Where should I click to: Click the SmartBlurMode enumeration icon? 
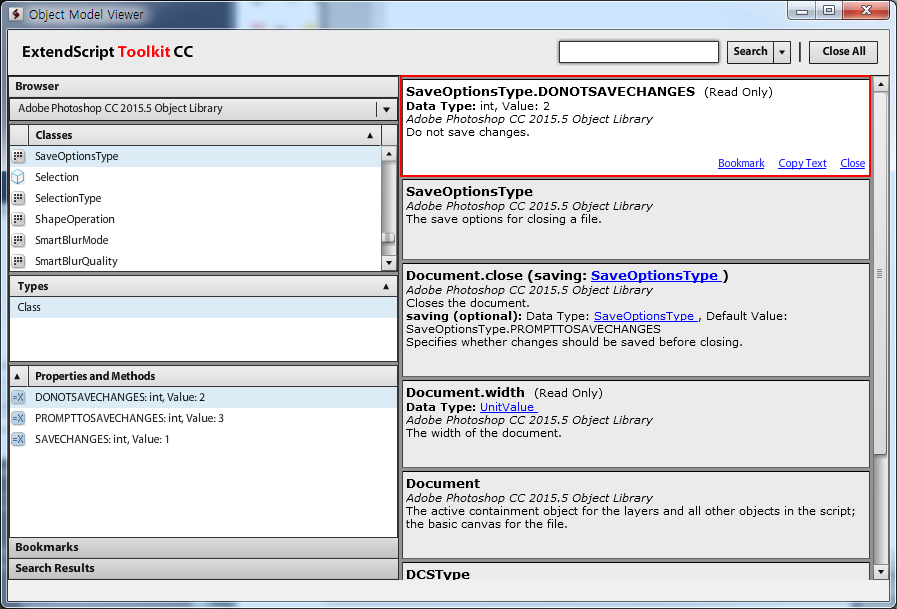coord(18,240)
